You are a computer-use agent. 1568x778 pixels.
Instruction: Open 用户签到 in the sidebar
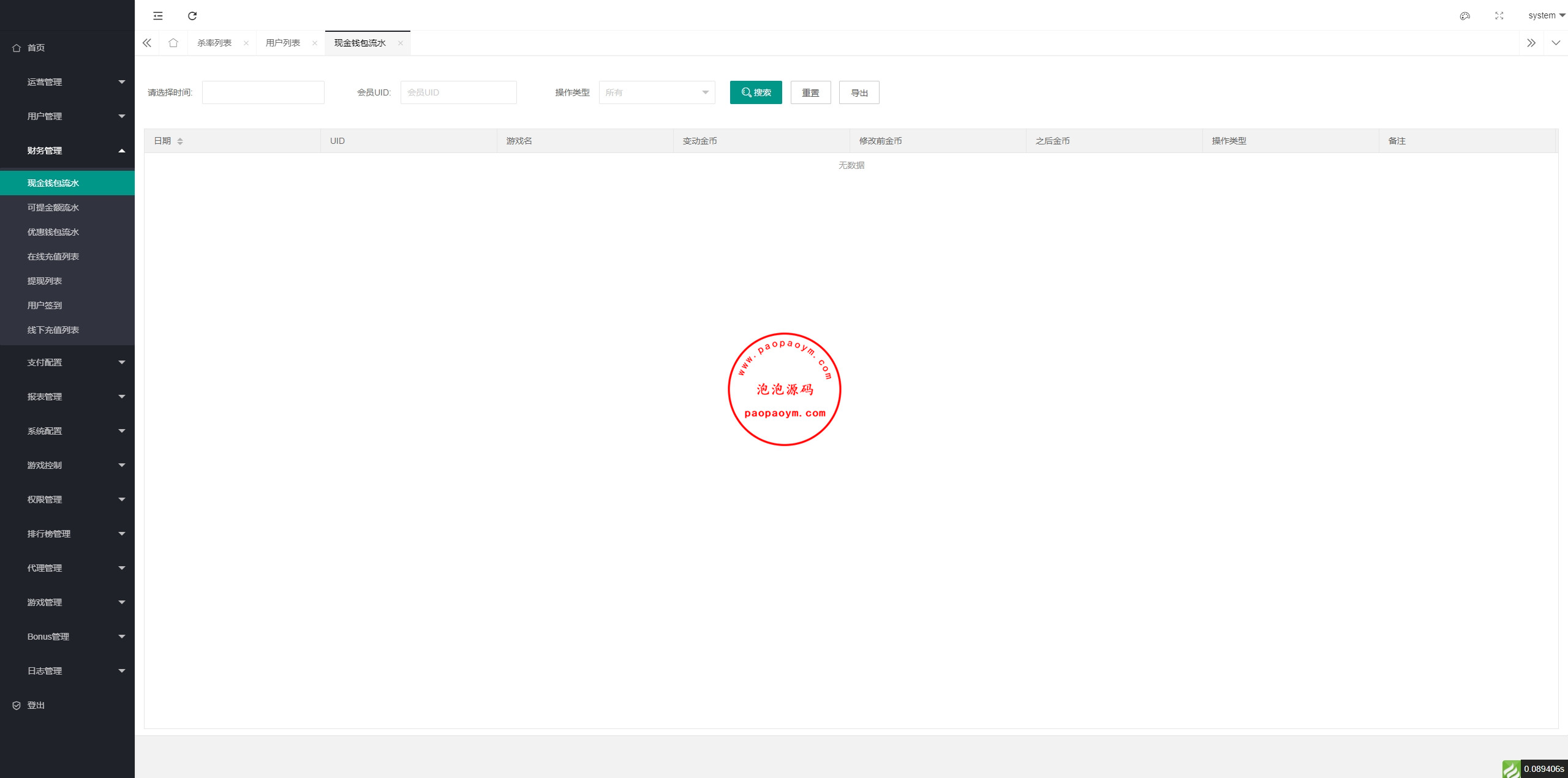pos(67,305)
